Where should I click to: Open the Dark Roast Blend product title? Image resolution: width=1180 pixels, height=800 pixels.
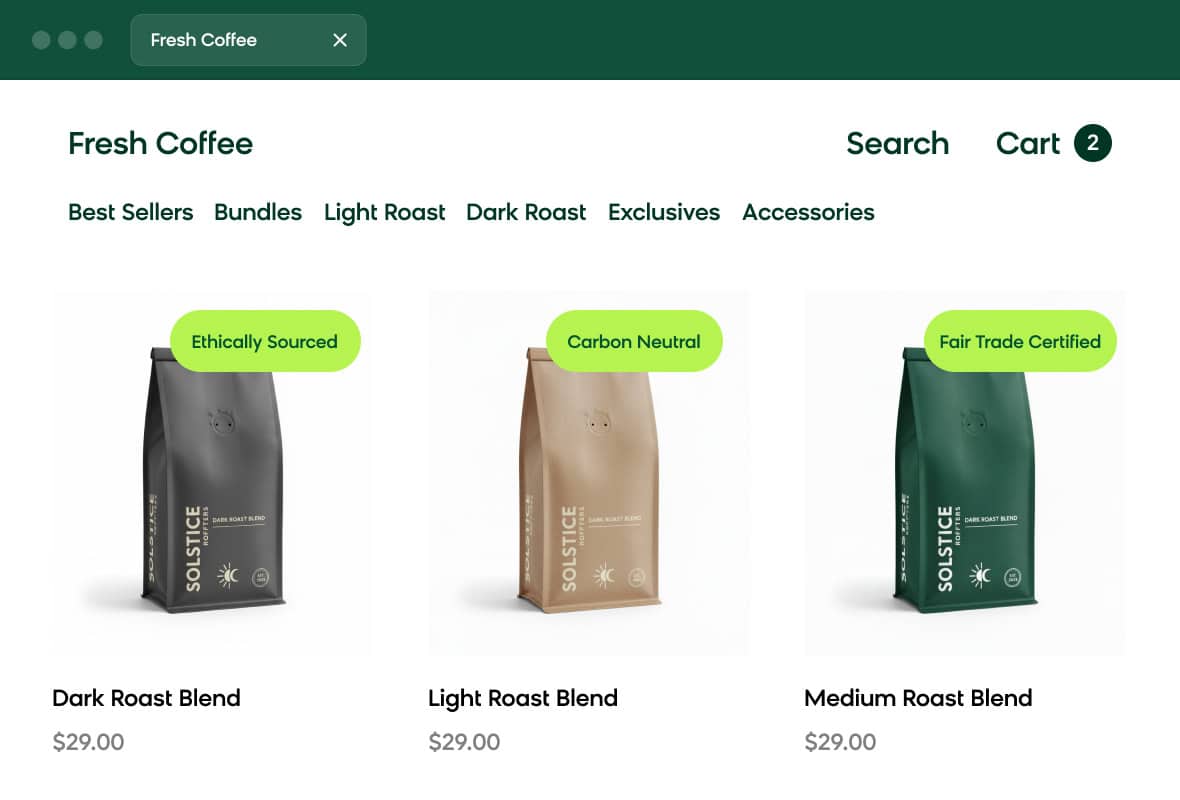pos(146,698)
